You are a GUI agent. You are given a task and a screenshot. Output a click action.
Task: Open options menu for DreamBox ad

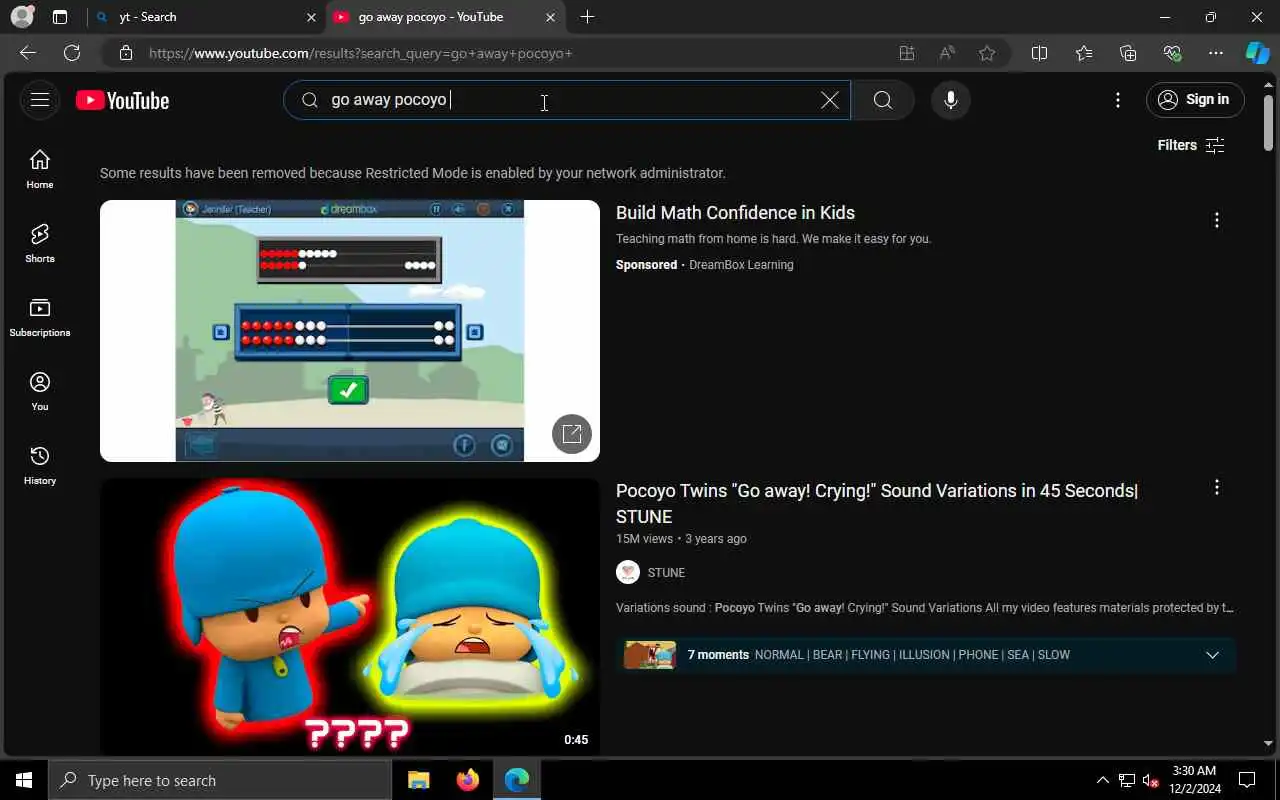pos(1217,220)
